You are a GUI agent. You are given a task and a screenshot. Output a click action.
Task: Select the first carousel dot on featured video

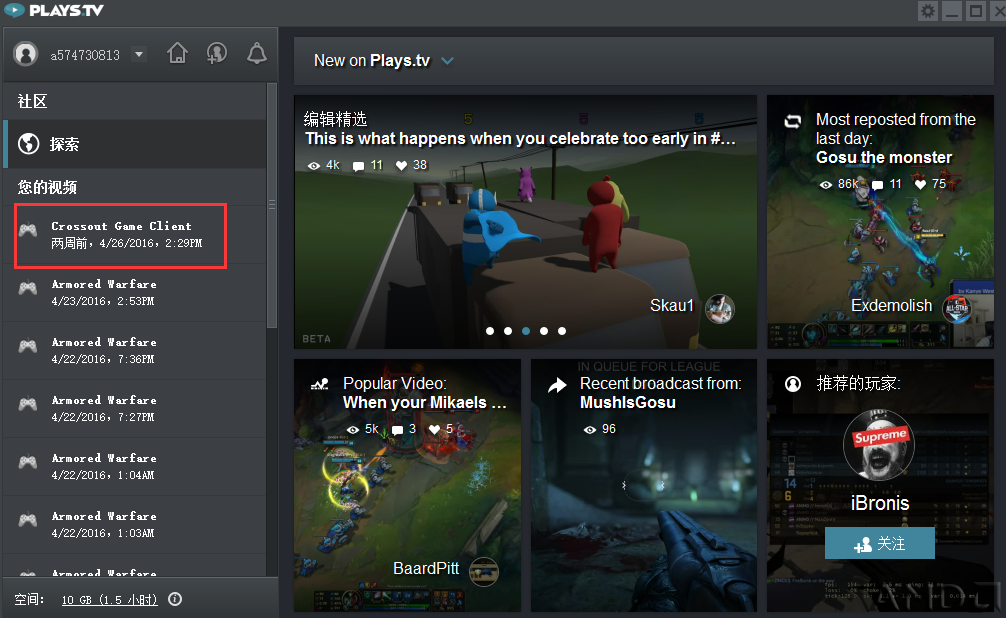pos(490,331)
